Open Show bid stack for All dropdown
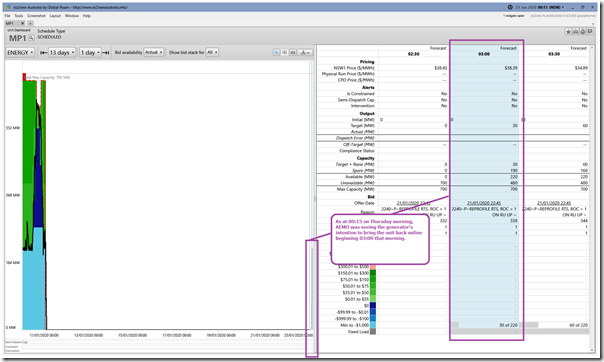Screen dimensions: 604x362 (x=212, y=52)
